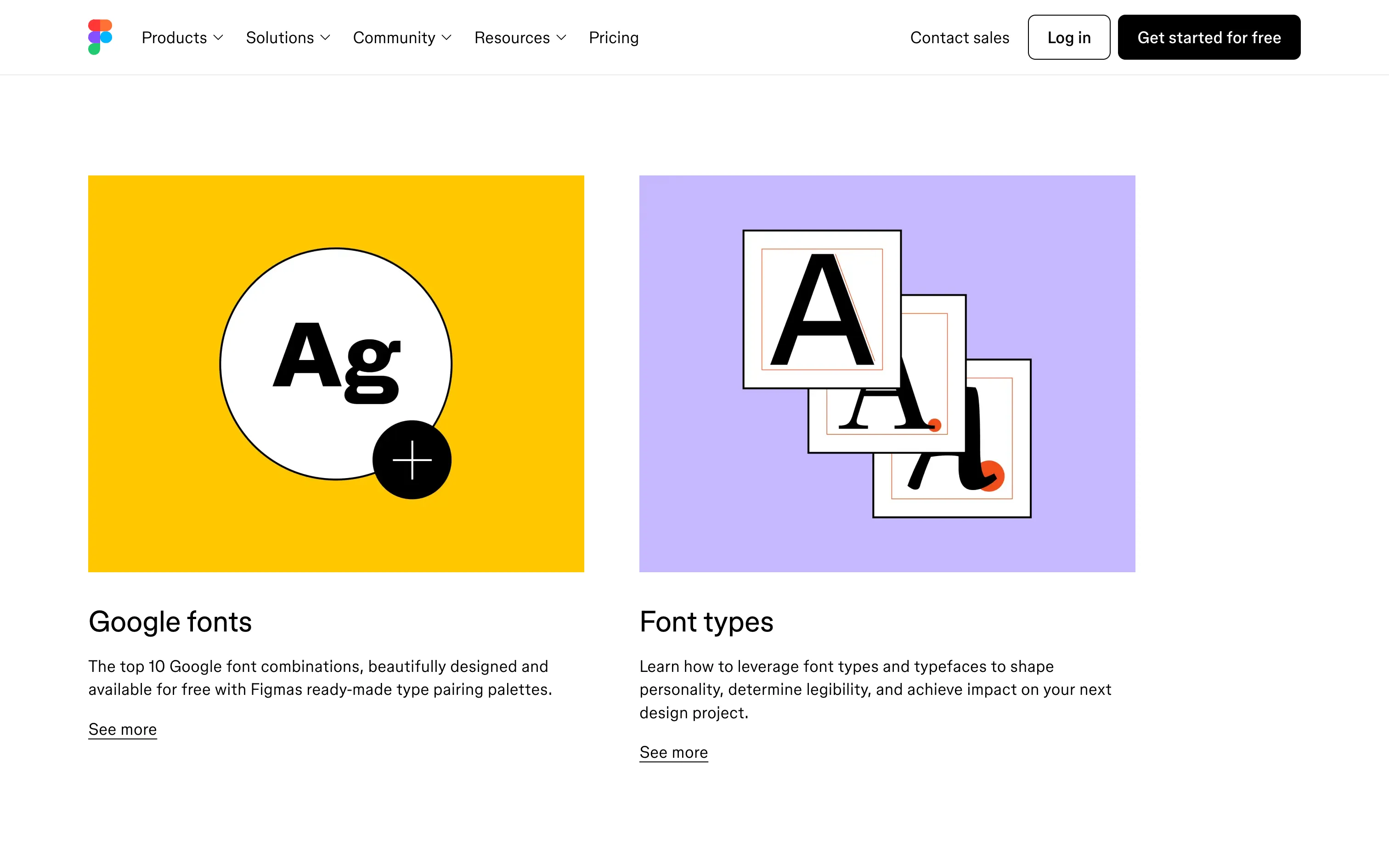Click the black plus circle icon

point(412,460)
